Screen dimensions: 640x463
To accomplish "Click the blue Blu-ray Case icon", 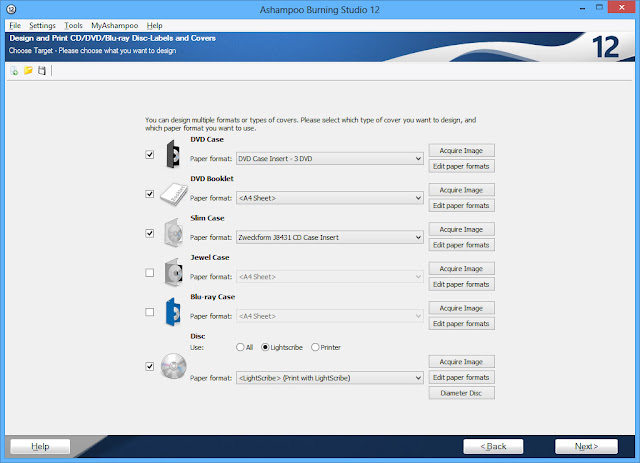I will (x=173, y=312).
